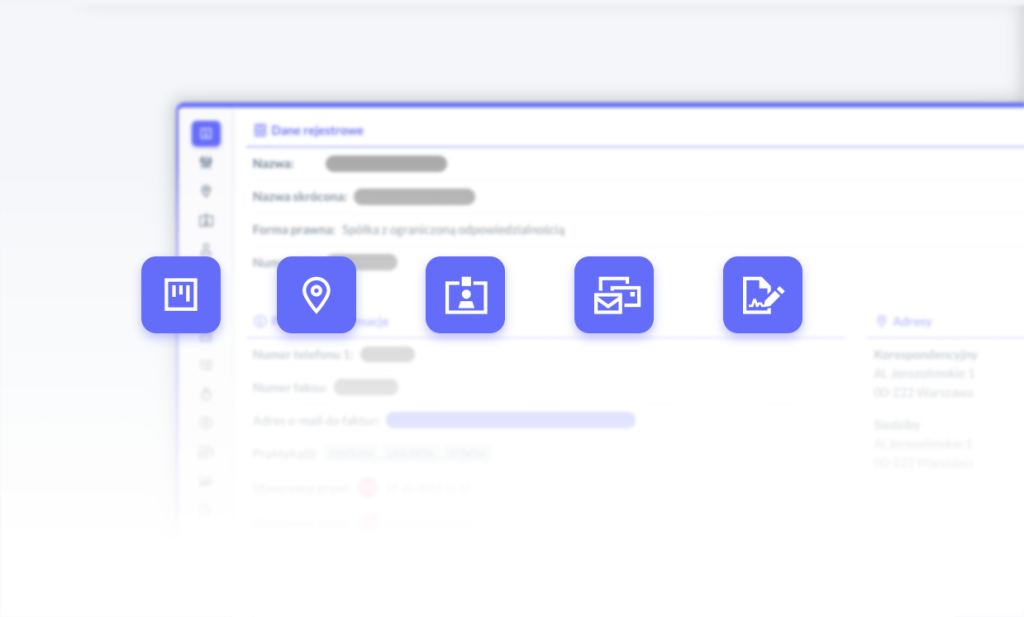The height and width of the screenshot is (617, 1024).
Task: Click the Nazwa: field label
Action: point(273,164)
